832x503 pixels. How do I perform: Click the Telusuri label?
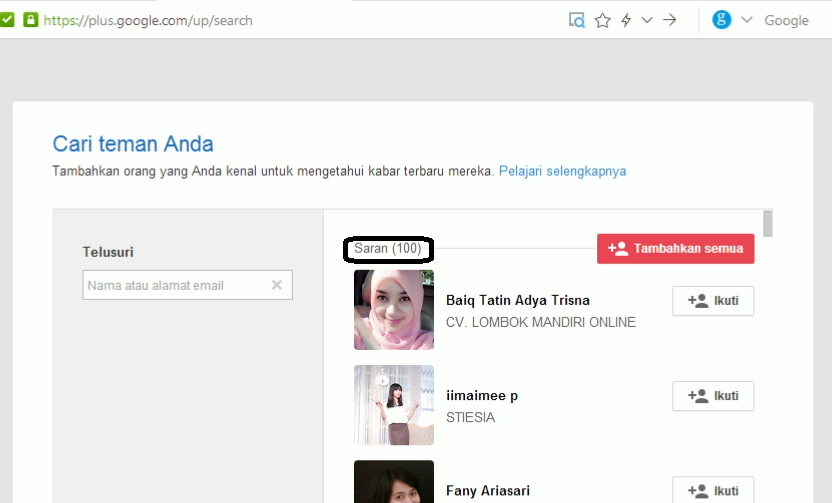108,252
